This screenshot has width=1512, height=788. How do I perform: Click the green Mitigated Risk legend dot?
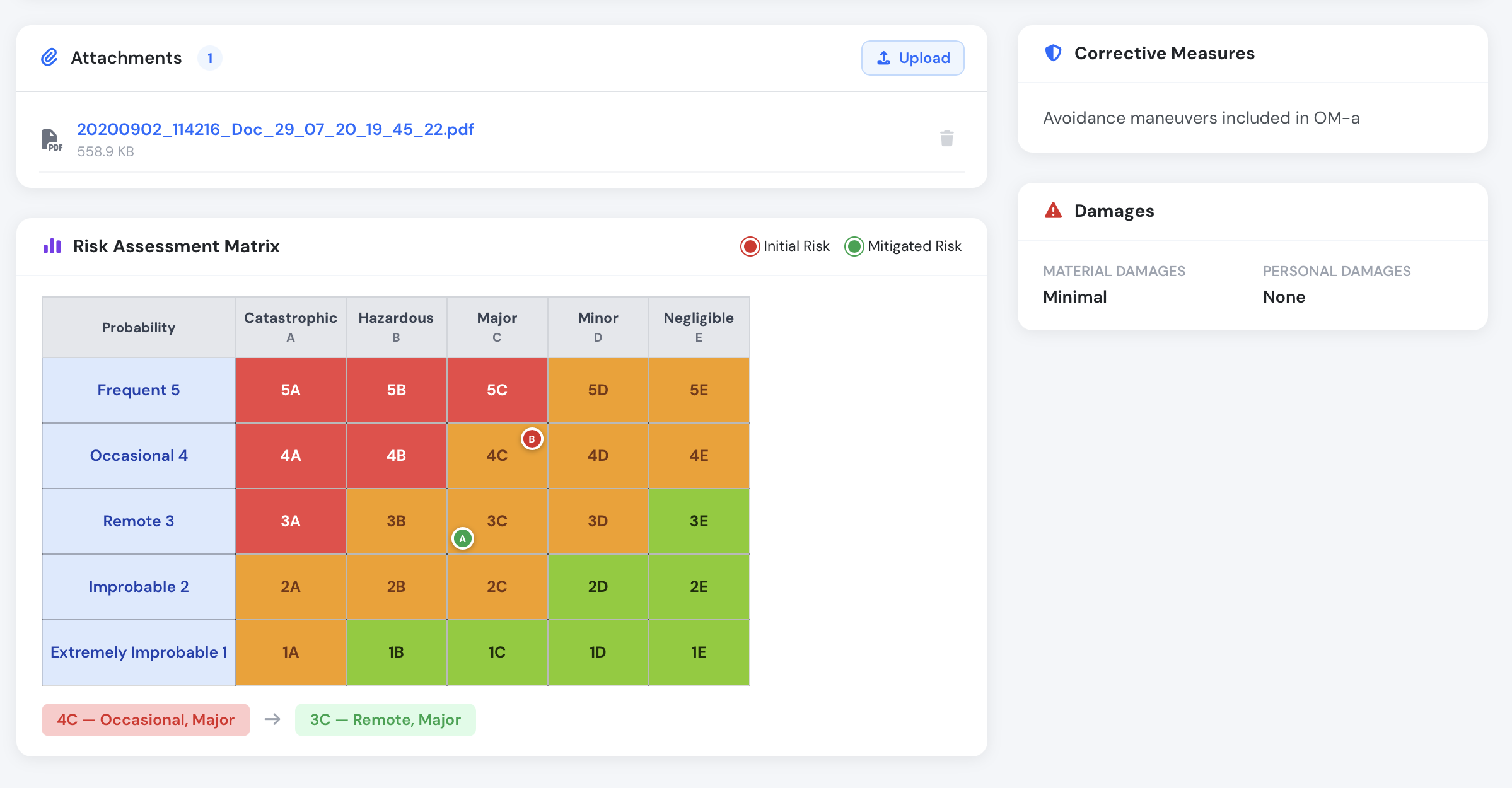854,246
